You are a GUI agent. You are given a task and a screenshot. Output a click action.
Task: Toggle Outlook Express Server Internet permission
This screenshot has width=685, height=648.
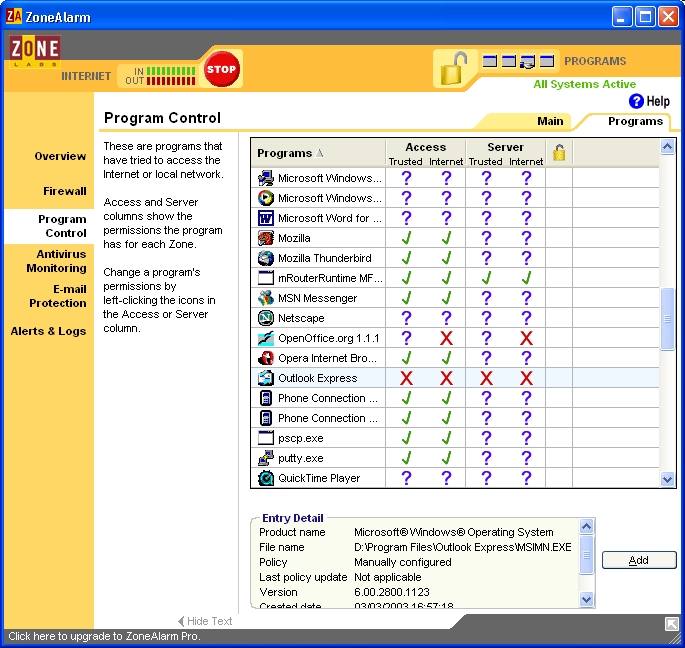526,378
